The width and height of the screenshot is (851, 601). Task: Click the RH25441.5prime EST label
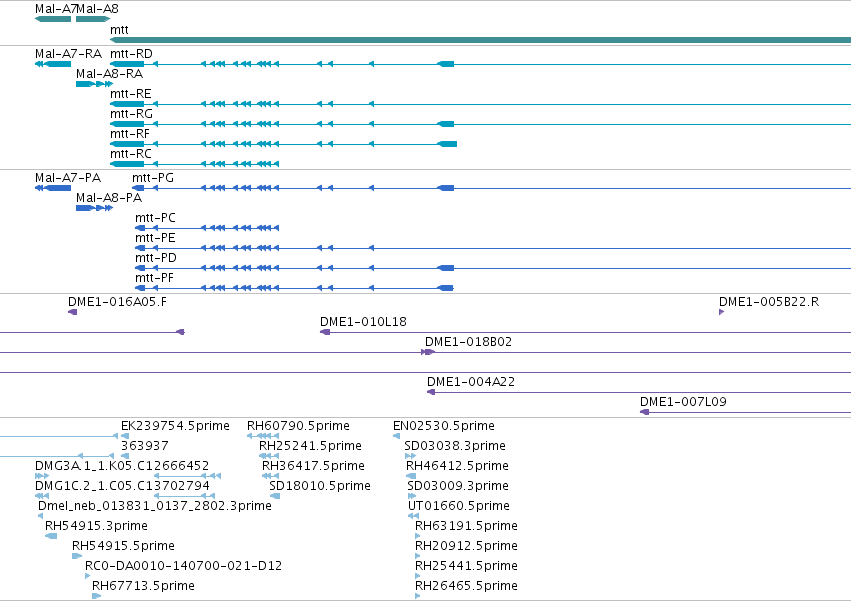[x=466, y=567]
